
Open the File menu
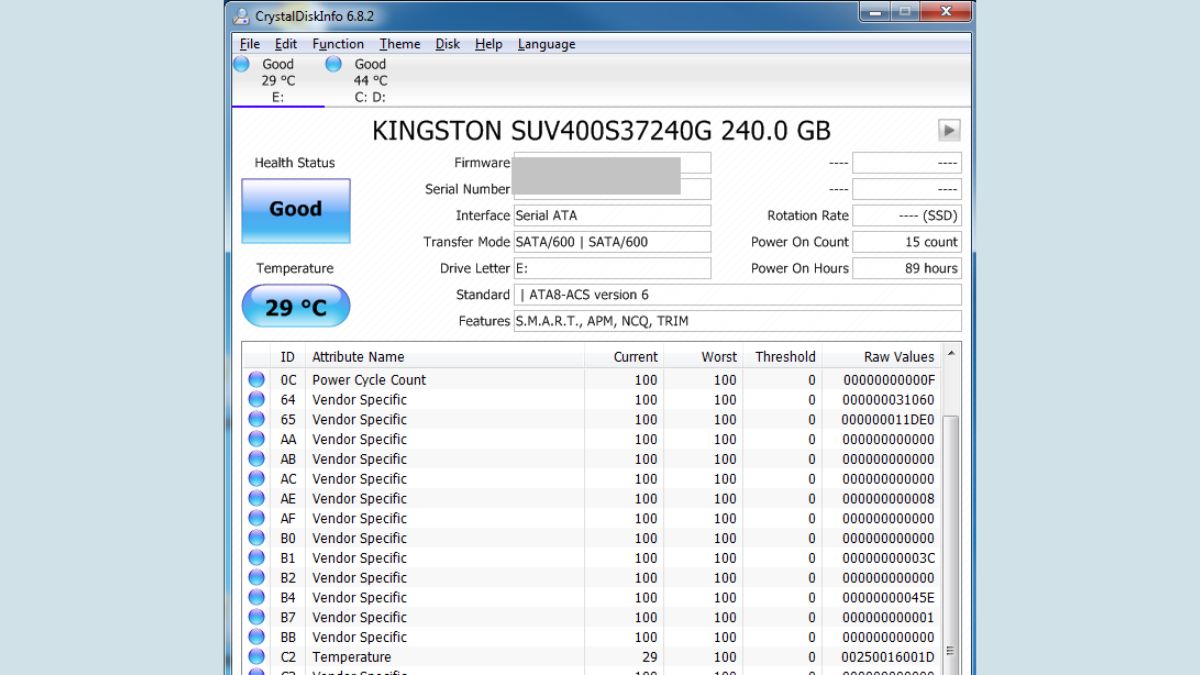tap(250, 44)
